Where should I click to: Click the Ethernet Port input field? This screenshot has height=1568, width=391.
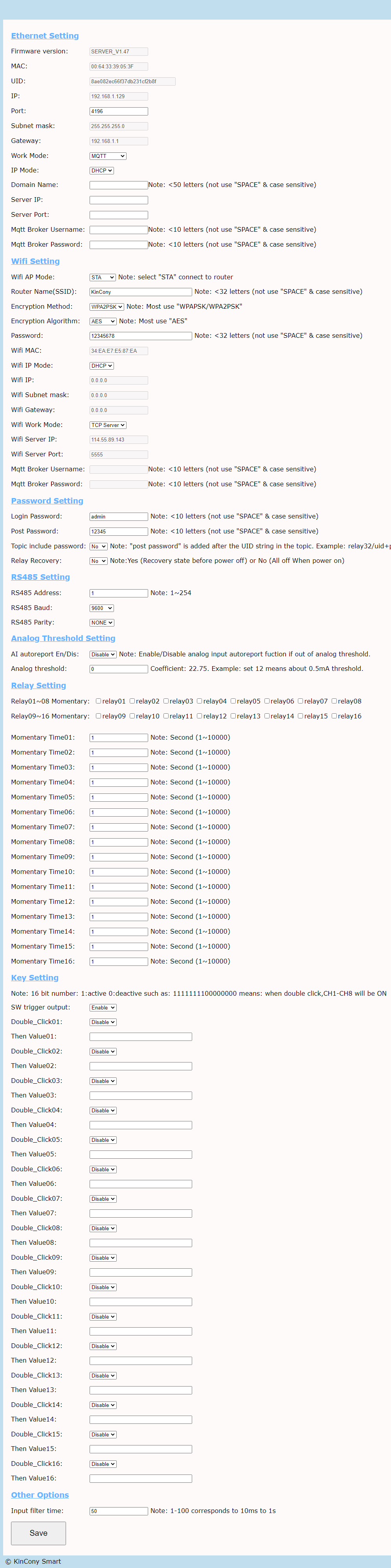119,112
